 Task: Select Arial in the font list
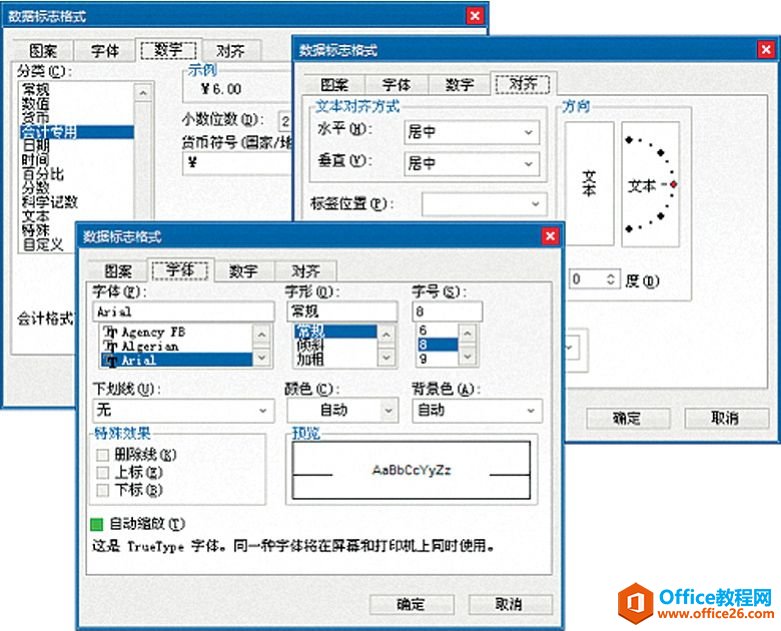point(176,360)
